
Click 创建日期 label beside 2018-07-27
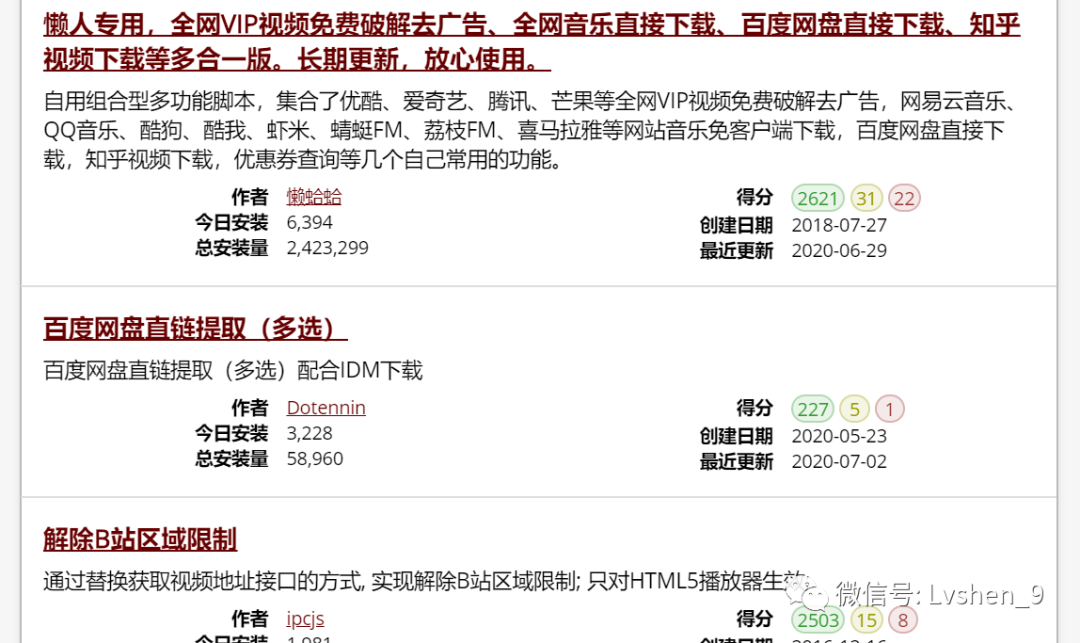click(736, 225)
